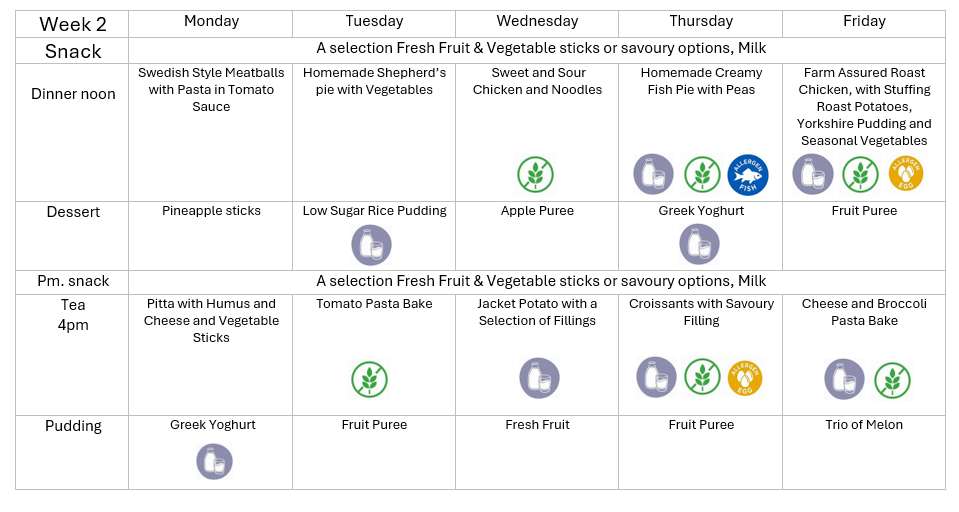Click the Swedish Style Meatballs cell text
The width and height of the screenshot is (959, 512).
point(211,89)
